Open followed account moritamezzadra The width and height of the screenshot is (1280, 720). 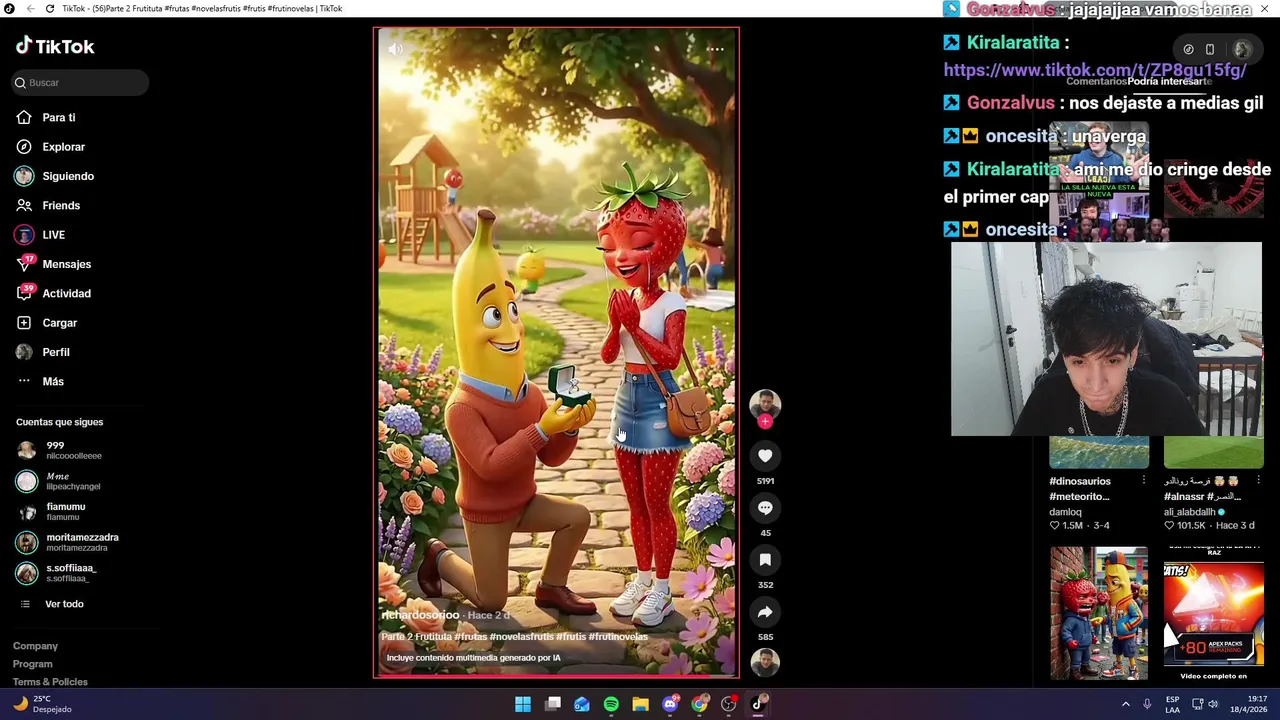[67, 543]
